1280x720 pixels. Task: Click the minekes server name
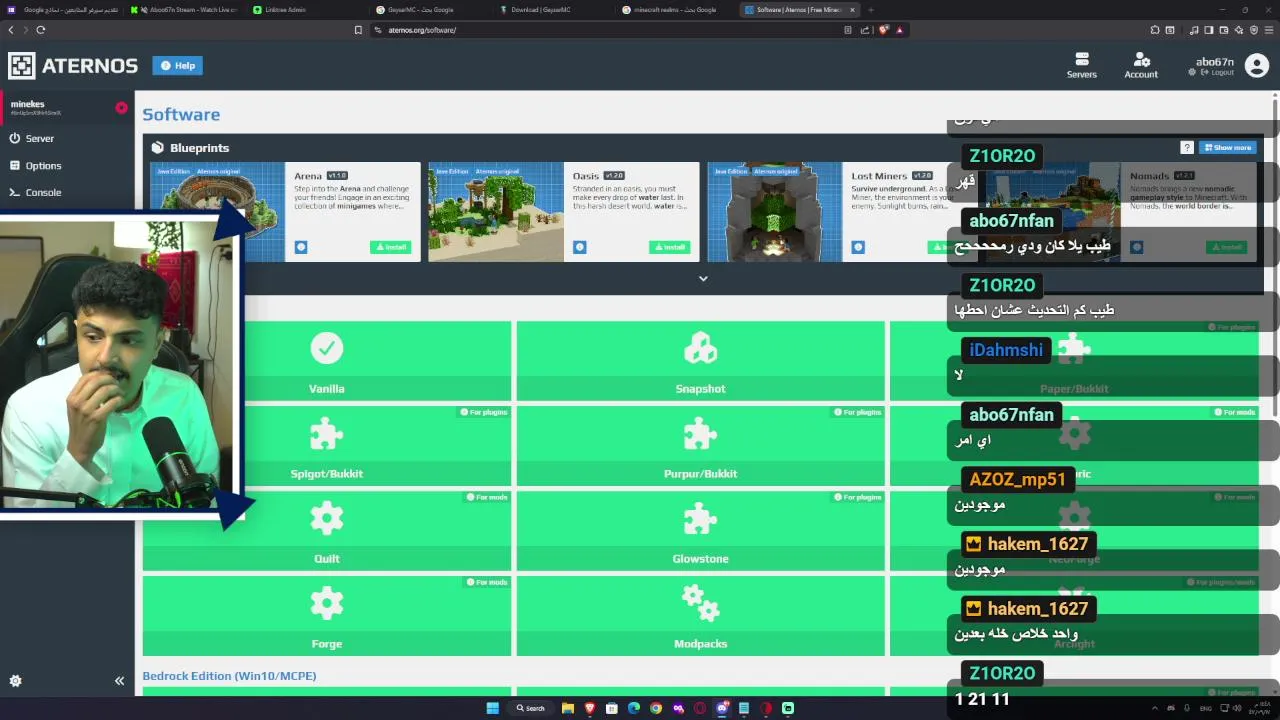(27, 104)
